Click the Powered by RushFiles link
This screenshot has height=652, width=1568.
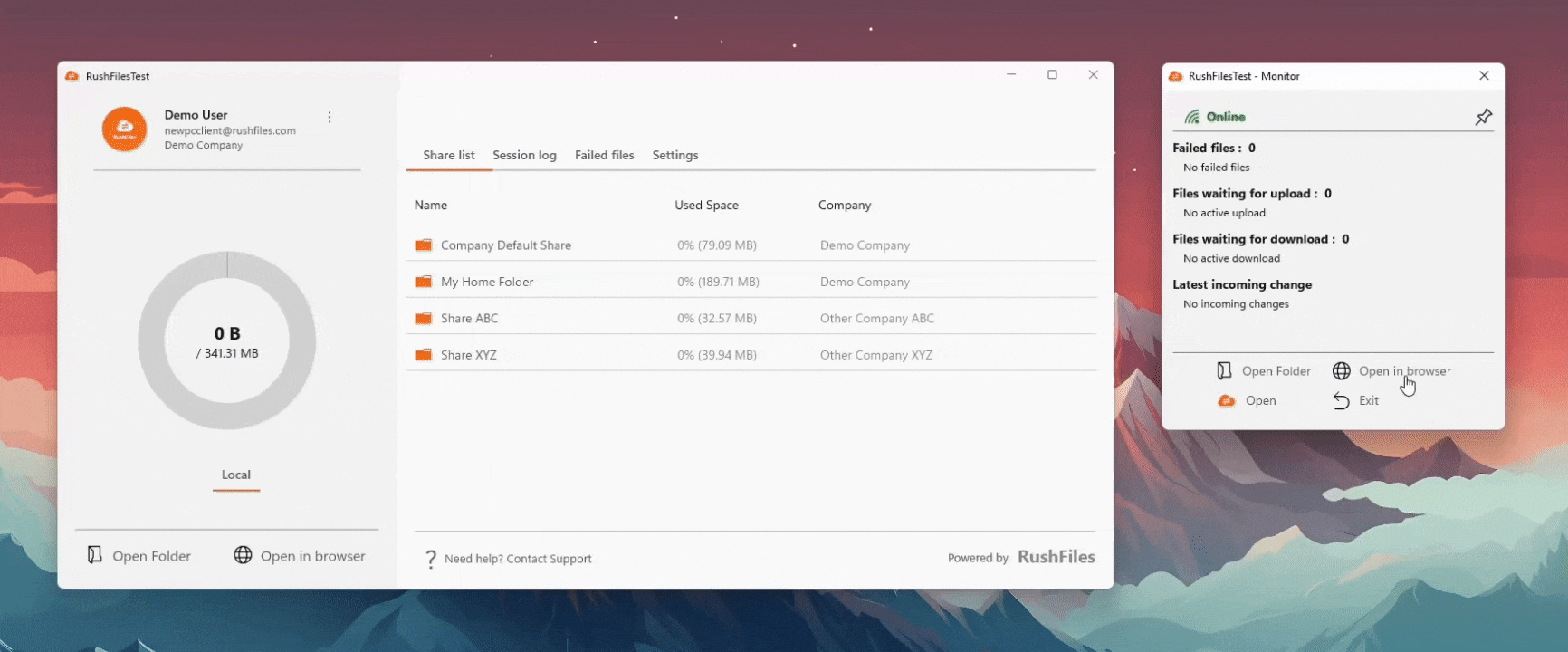(x=1021, y=557)
